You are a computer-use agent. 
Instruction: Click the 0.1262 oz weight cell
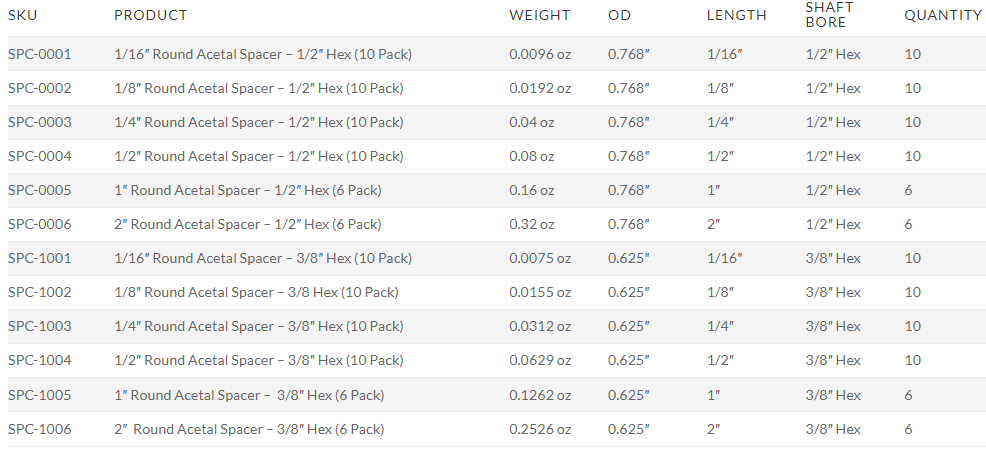pos(540,395)
